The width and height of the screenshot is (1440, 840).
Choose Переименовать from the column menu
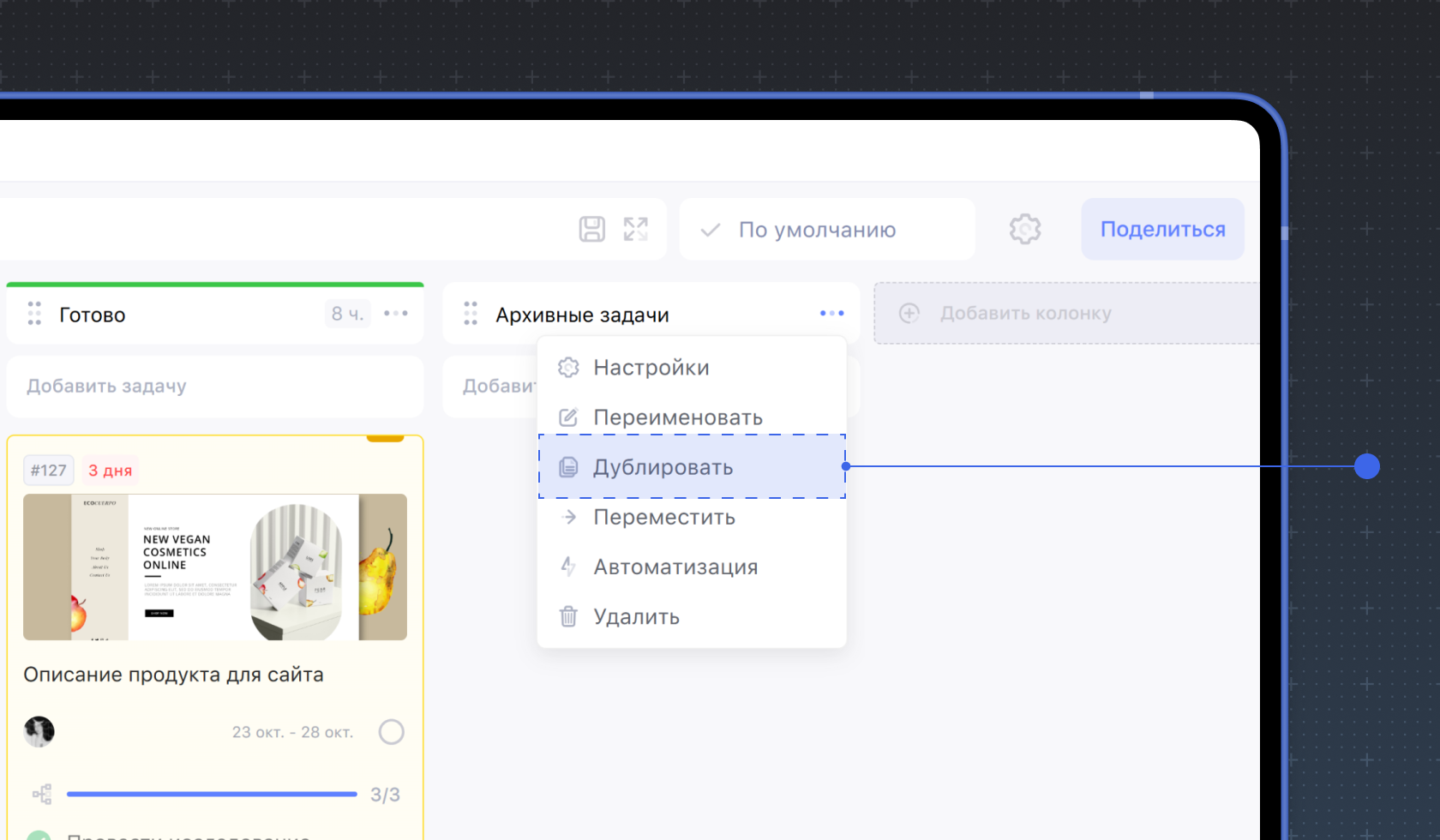677,417
